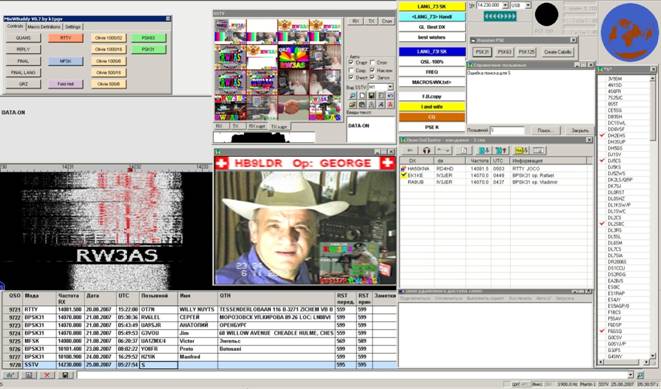
Task: Click the icon right of bottom command combo box
Action: (640, 375)
